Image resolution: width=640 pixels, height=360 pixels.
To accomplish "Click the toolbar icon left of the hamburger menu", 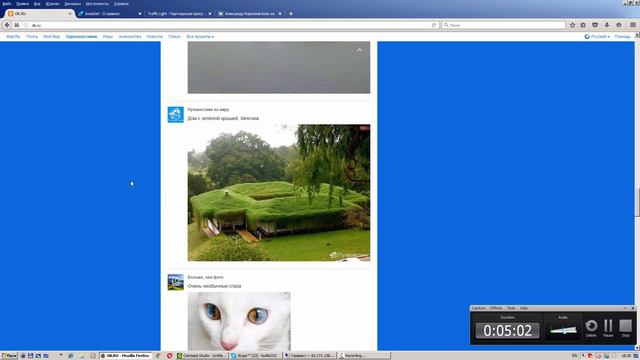I will tap(619, 25).
